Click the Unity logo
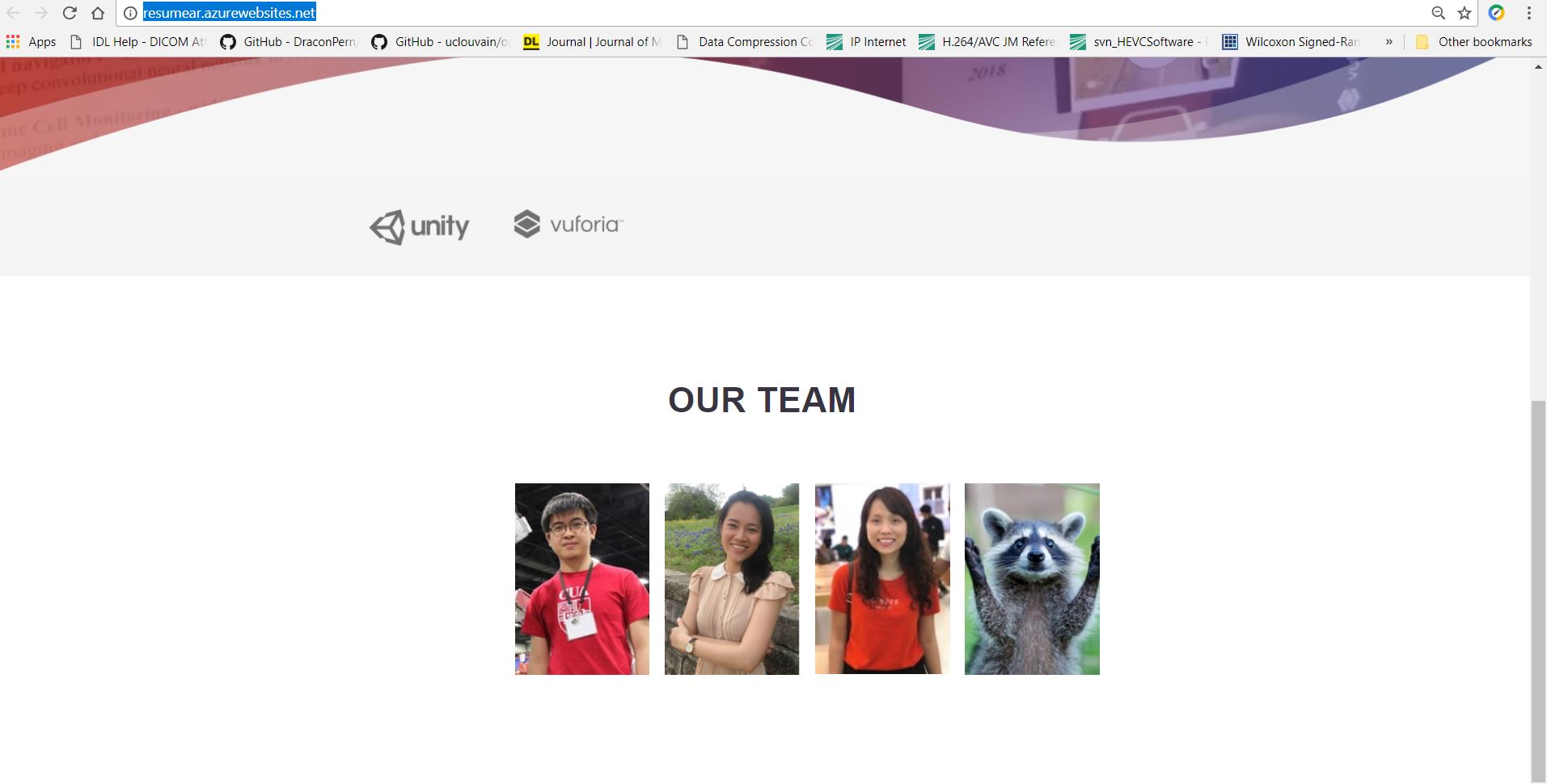 coord(419,226)
